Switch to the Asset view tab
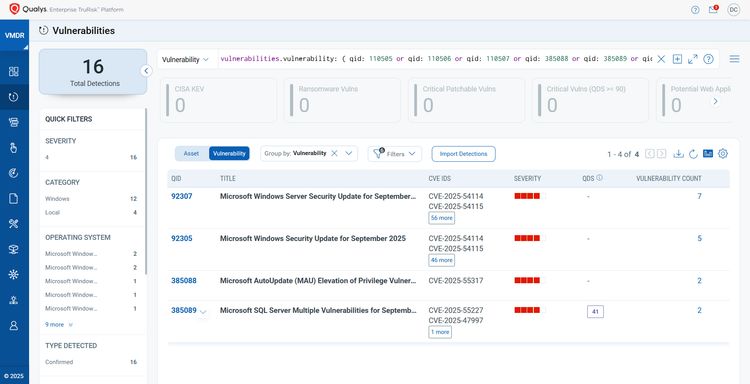Screen dimensions: 750x384 191,154
